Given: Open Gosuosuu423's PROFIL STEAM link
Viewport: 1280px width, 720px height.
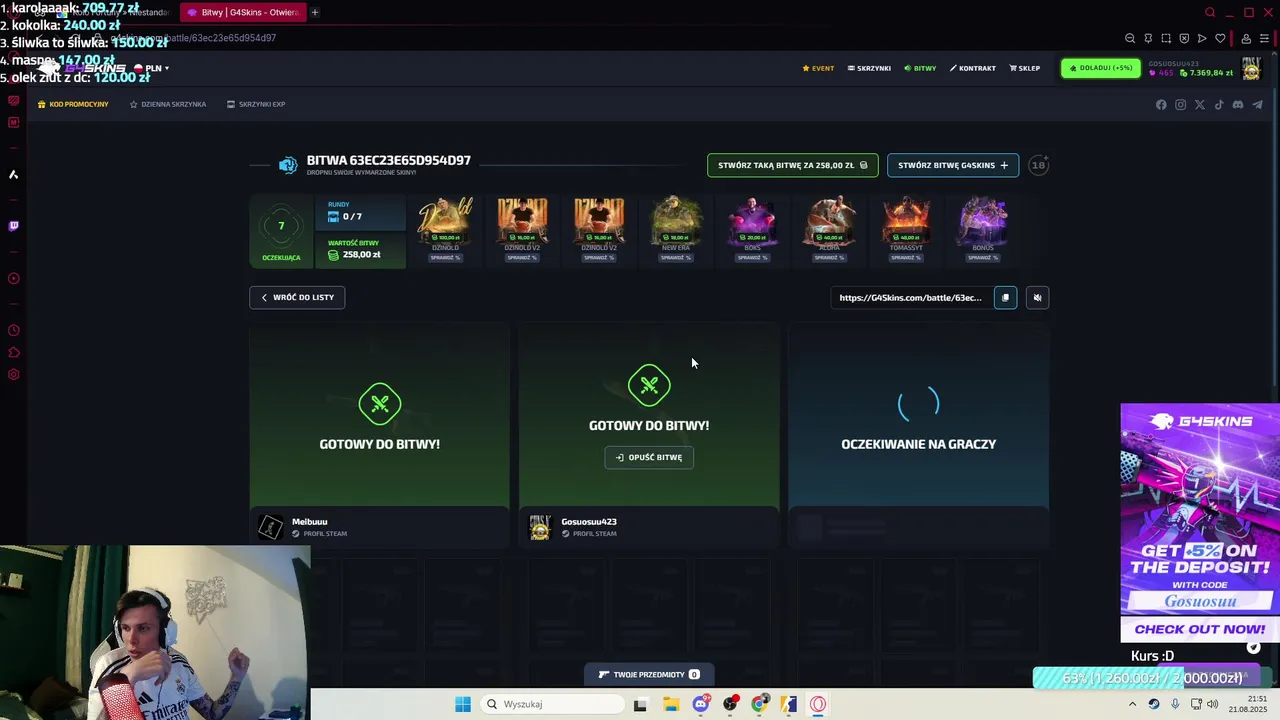Looking at the screenshot, I should tap(589, 534).
